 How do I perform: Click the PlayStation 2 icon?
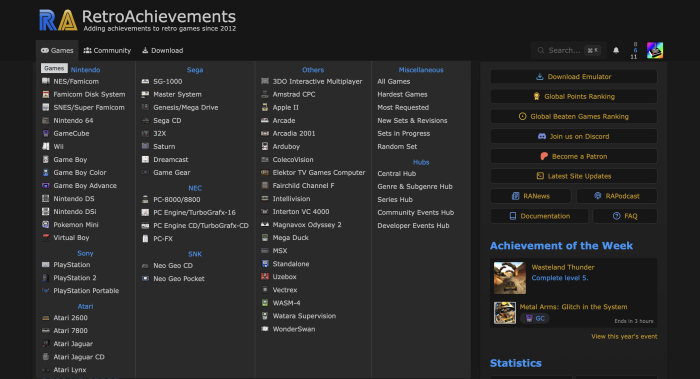point(46,278)
